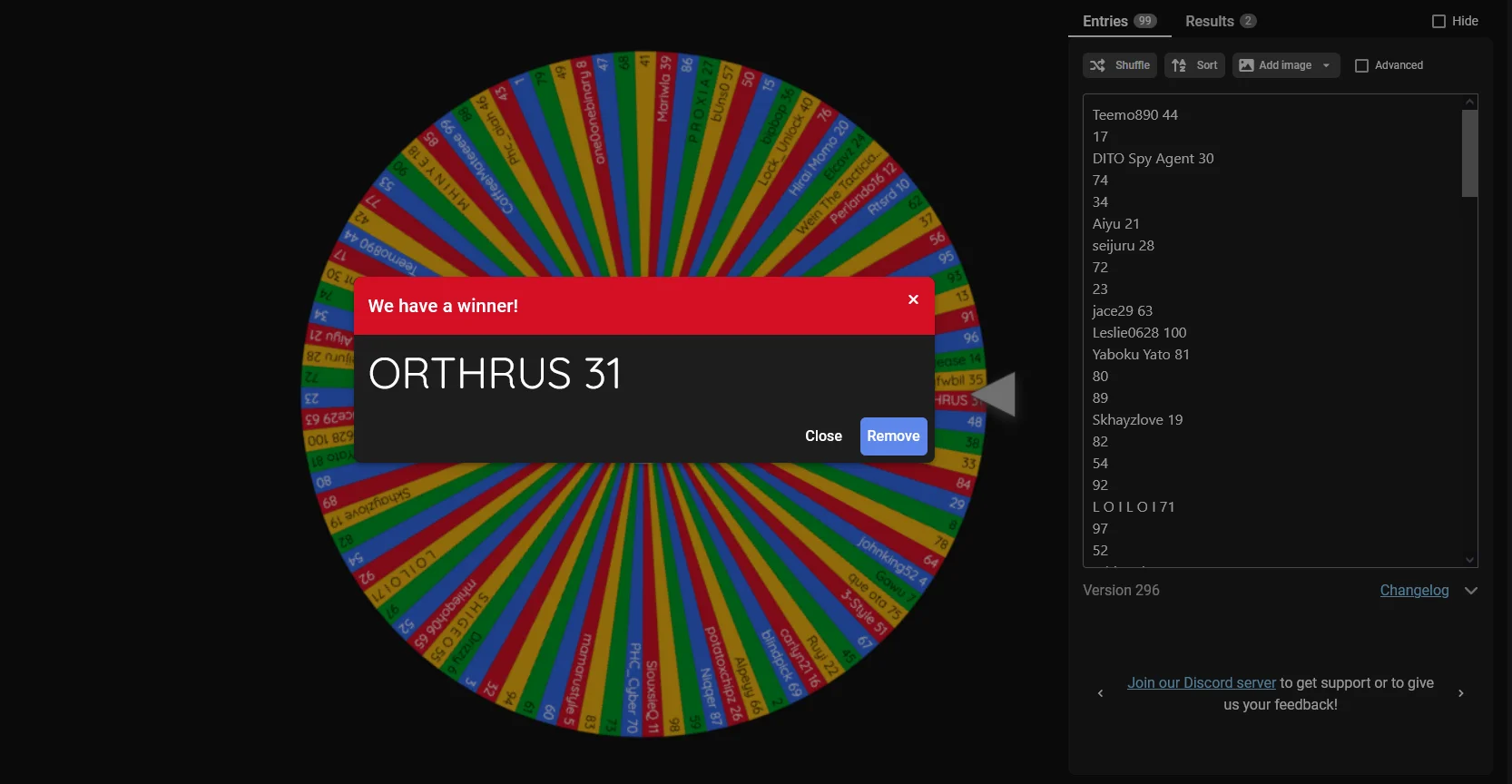Click the '17' entry line

(x=1100, y=137)
